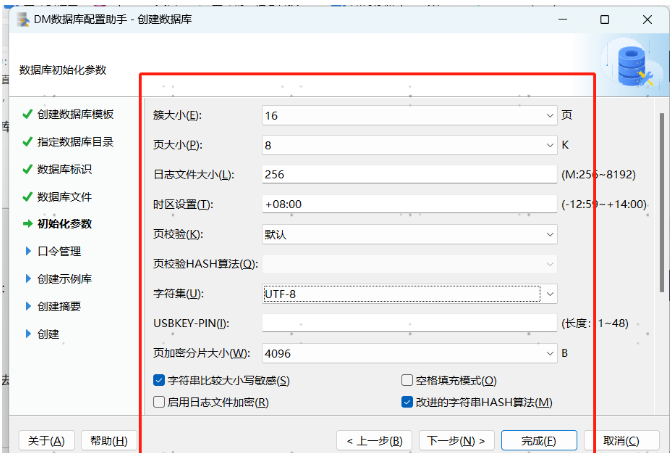The image size is (670, 453).
Task: Click the database graphic in header corner
Action: 632,65
